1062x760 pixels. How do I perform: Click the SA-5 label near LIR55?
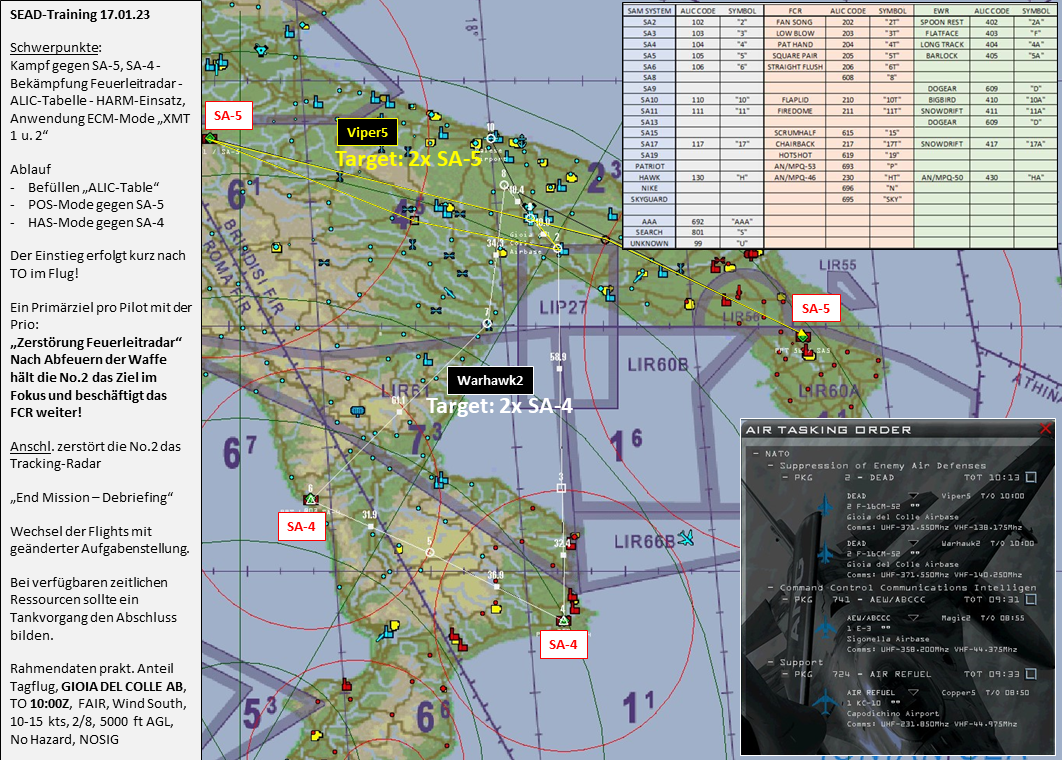click(x=815, y=308)
